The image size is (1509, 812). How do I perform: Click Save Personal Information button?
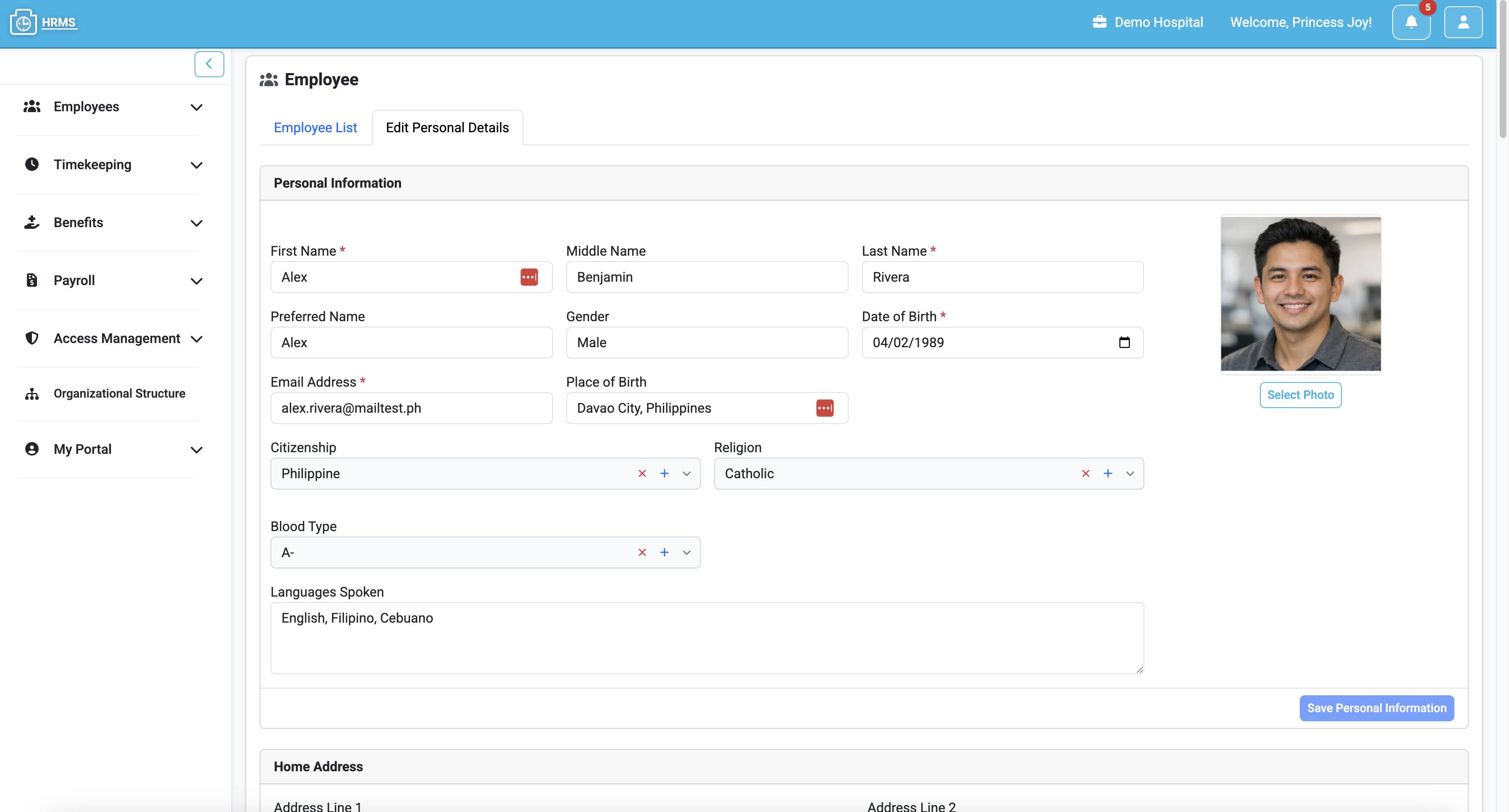coord(1377,708)
